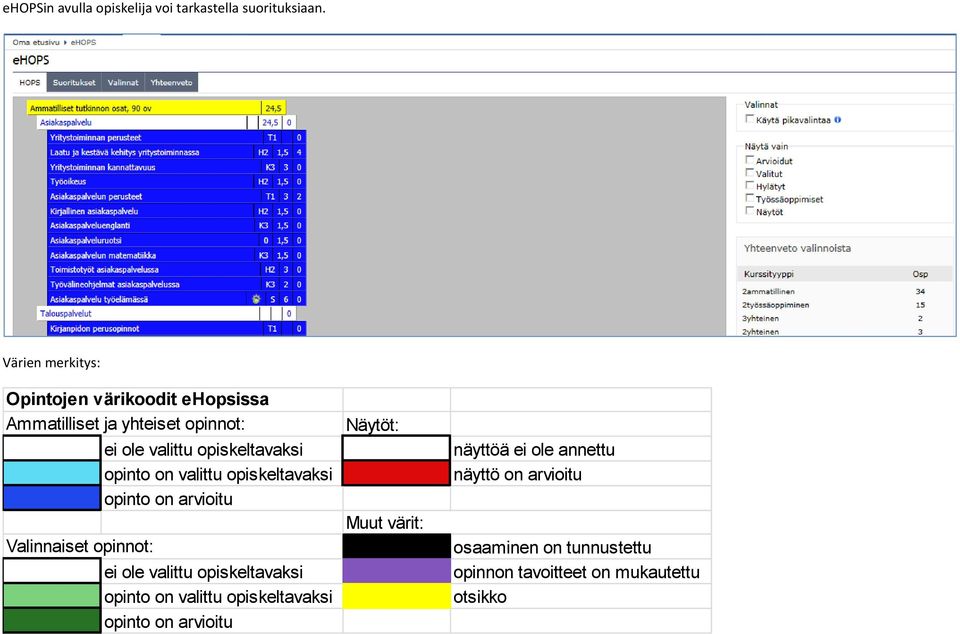Click the dark blue 'opinto on arvioitu' swatch
The image size is (960, 634).
(x=51, y=498)
